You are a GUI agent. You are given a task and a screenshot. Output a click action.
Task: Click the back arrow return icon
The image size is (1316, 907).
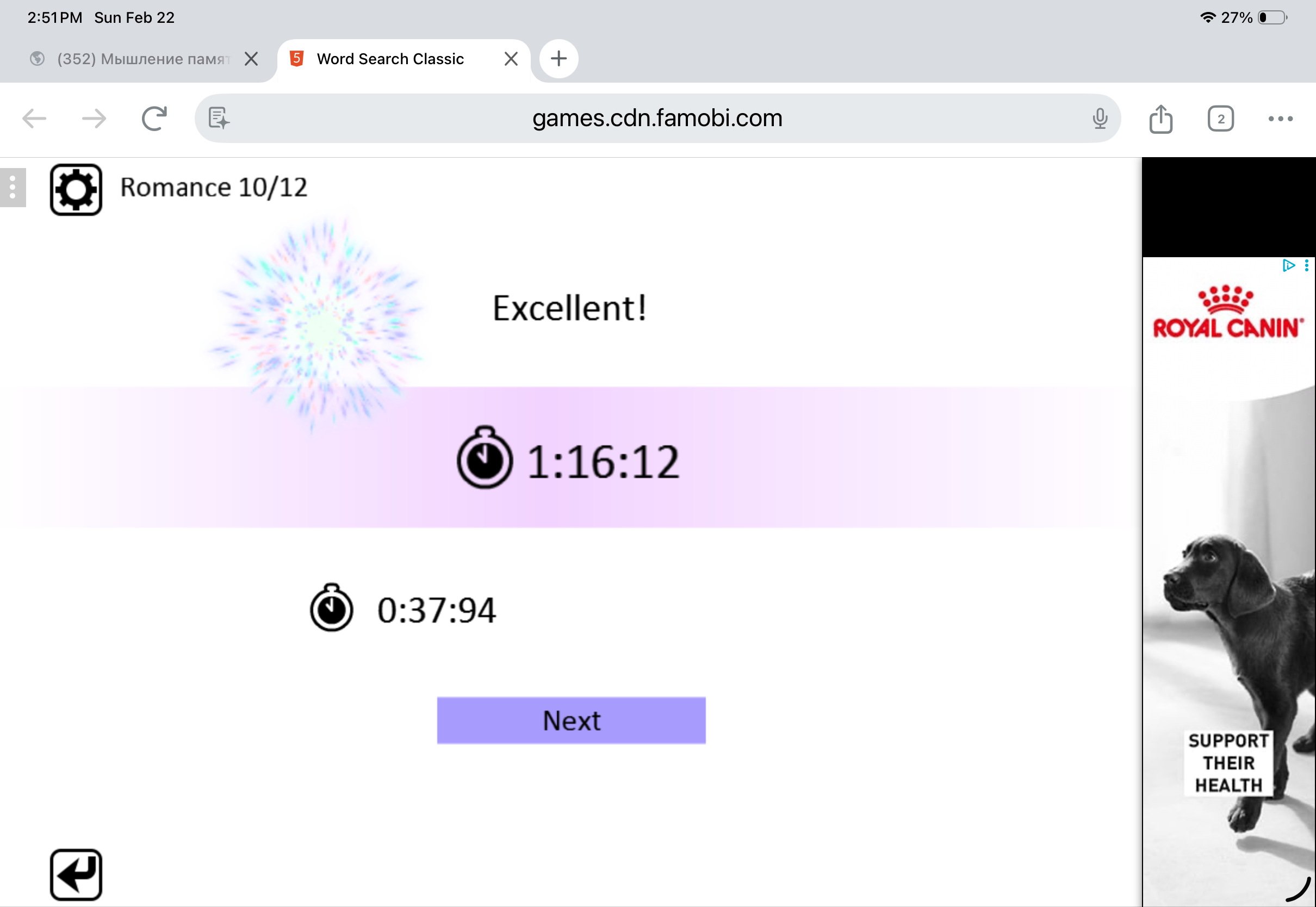[x=76, y=874]
